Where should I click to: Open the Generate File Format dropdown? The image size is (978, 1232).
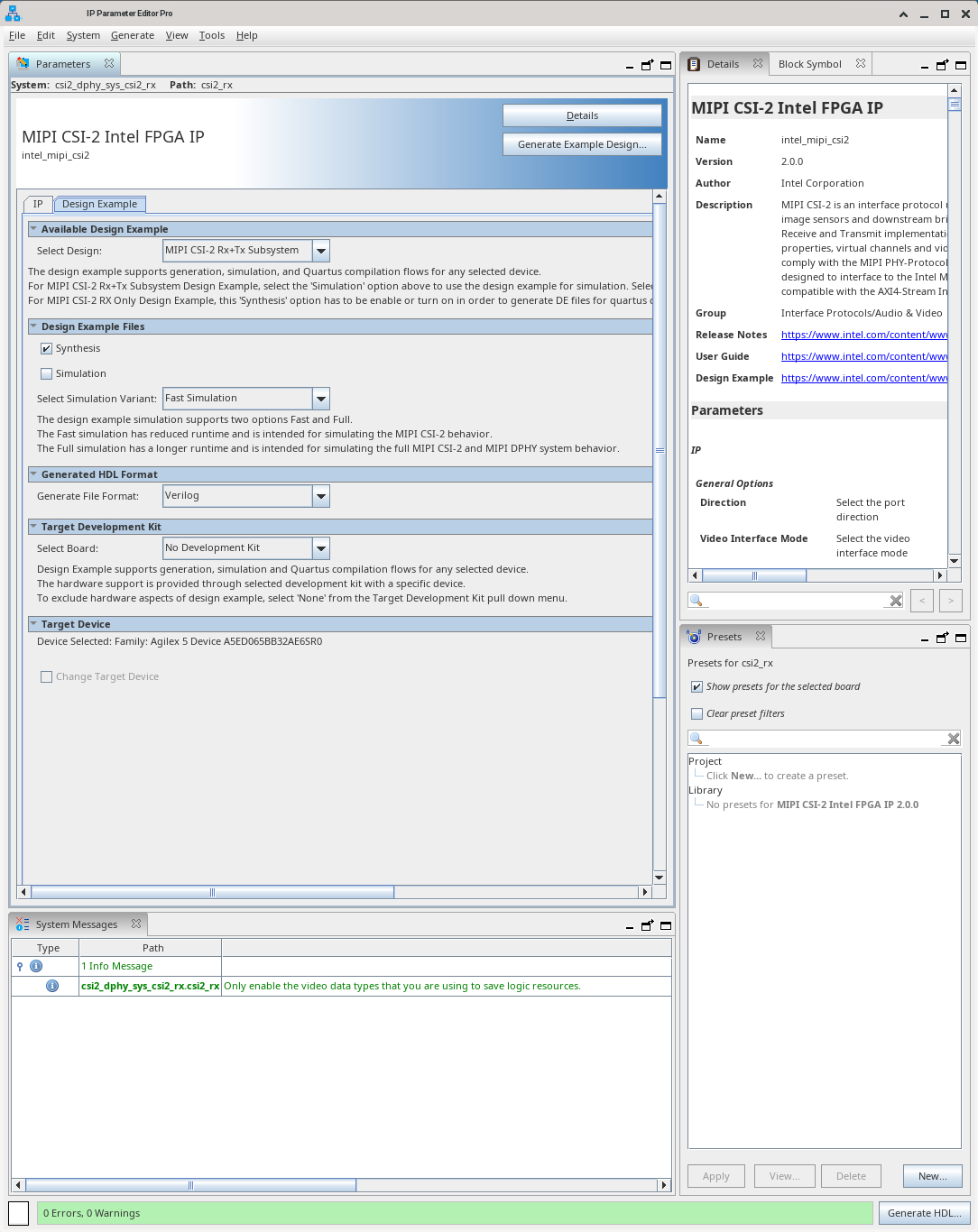coord(321,496)
